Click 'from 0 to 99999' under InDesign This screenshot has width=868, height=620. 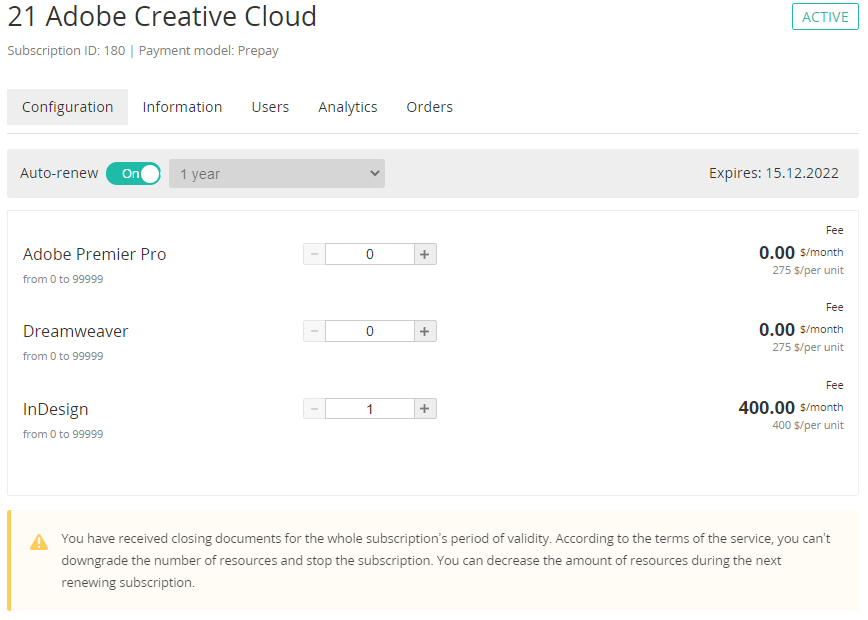click(x=63, y=435)
